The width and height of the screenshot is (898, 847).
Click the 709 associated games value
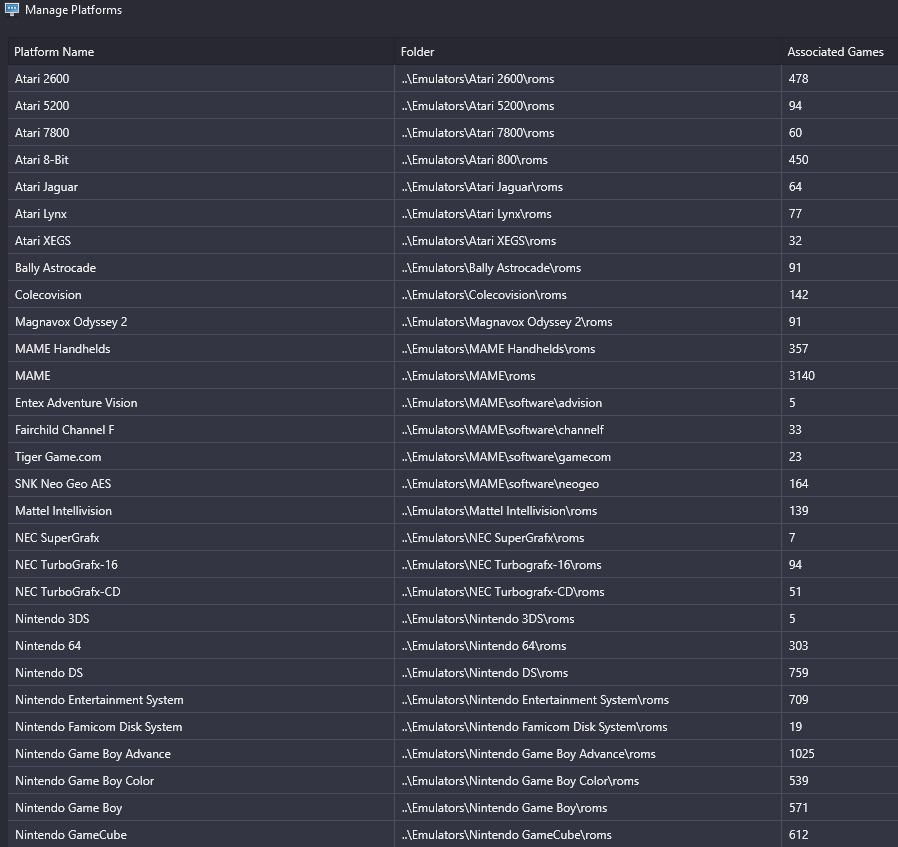(x=798, y=700)
